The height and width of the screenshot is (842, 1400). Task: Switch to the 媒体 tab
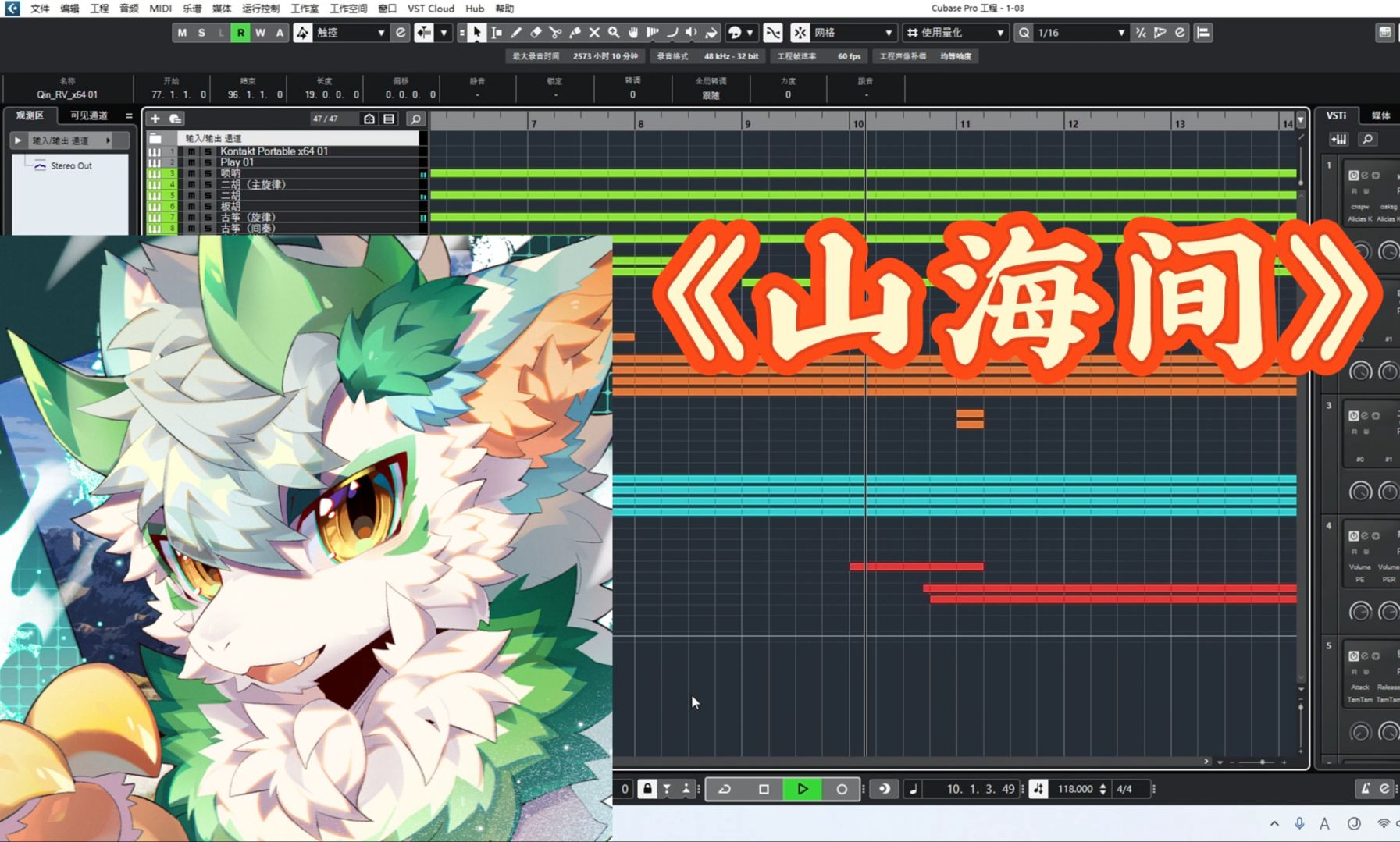click(x=1380, y=115)
